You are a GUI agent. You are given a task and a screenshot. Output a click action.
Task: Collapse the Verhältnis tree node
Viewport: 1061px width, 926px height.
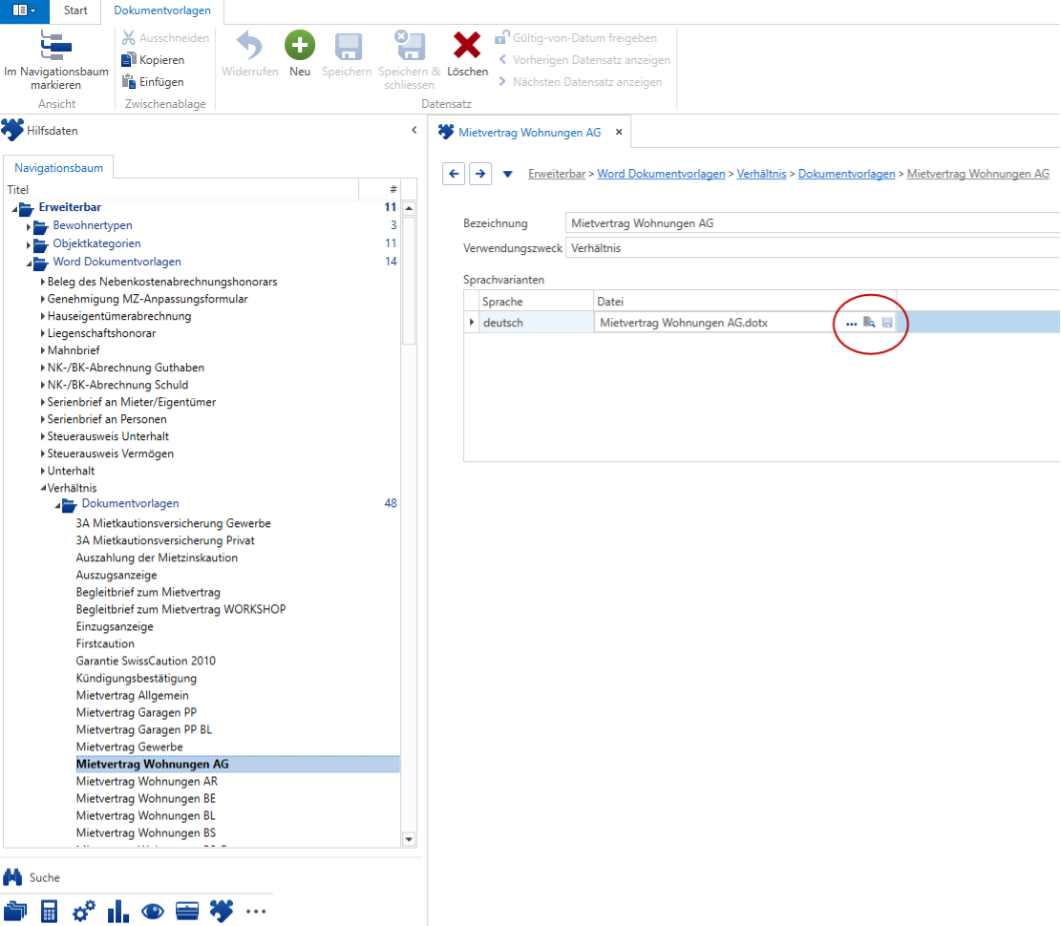click(43, 487)
